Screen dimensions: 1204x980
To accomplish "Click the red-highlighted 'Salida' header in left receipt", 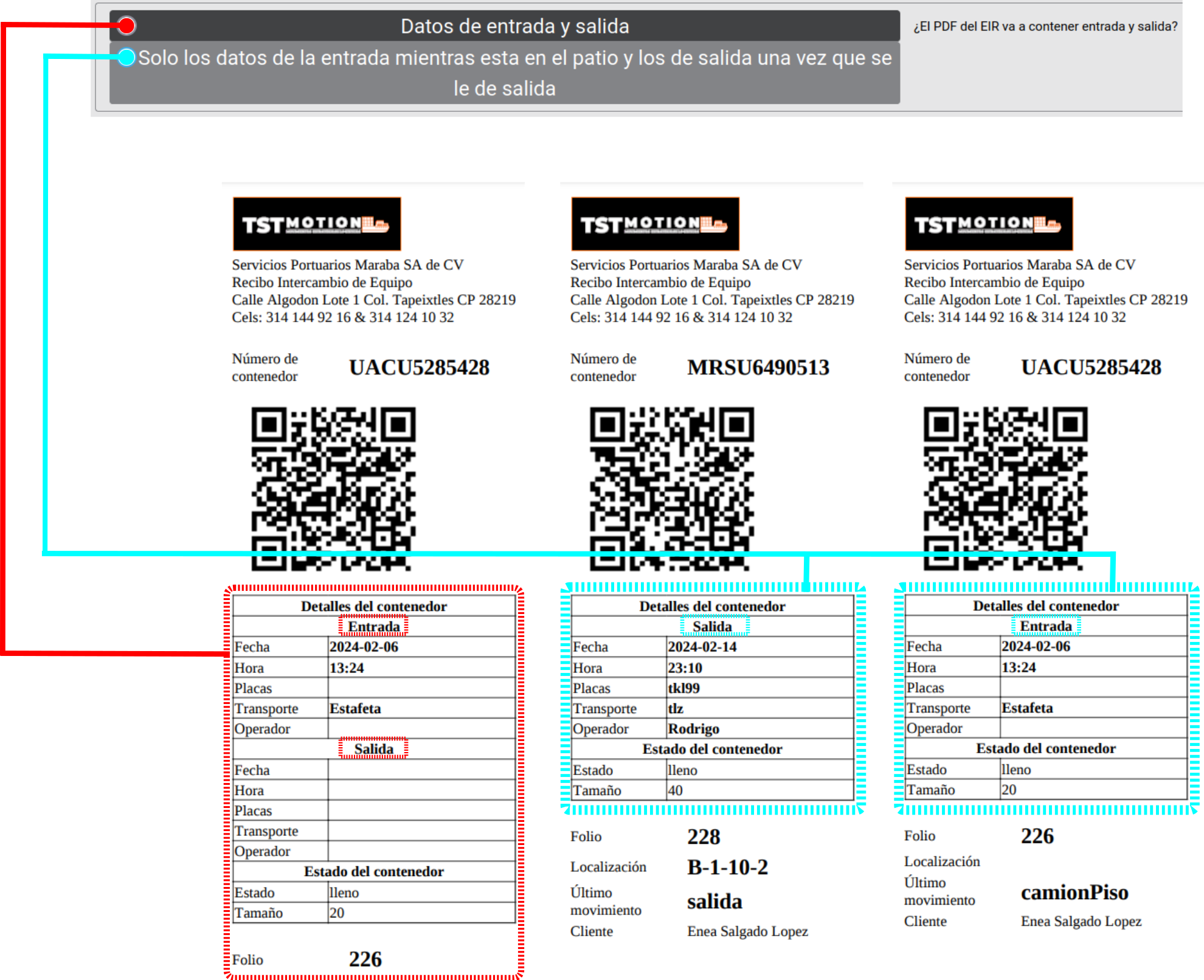I will tap(373, 748).
